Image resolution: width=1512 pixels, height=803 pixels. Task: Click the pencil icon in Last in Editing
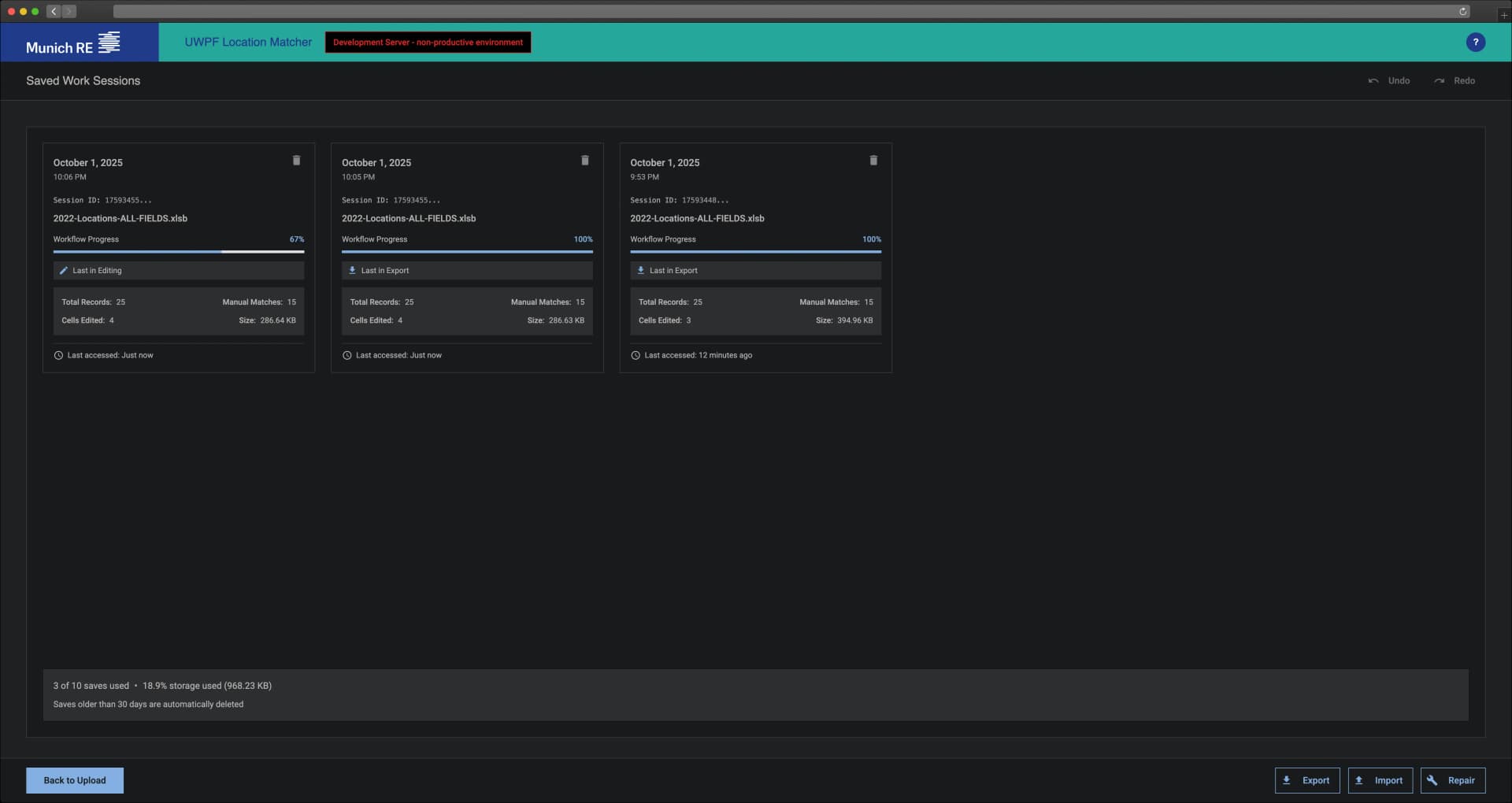pyautogui.click(x=64, y=271)
